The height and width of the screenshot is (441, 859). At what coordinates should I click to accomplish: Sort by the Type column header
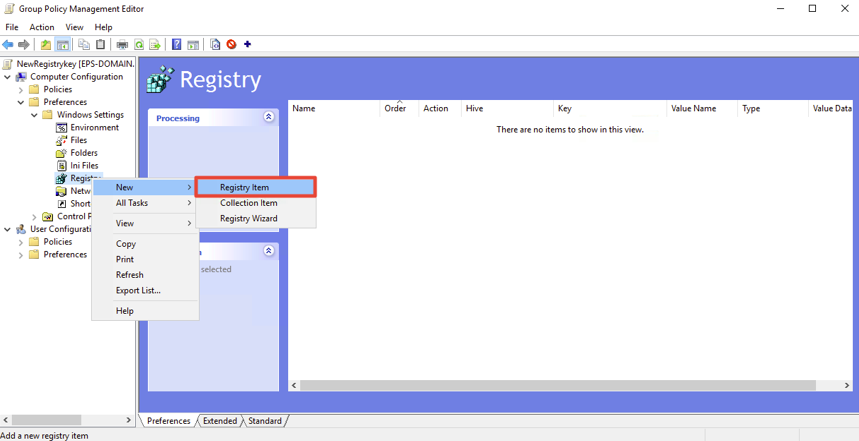click(772, 108)
